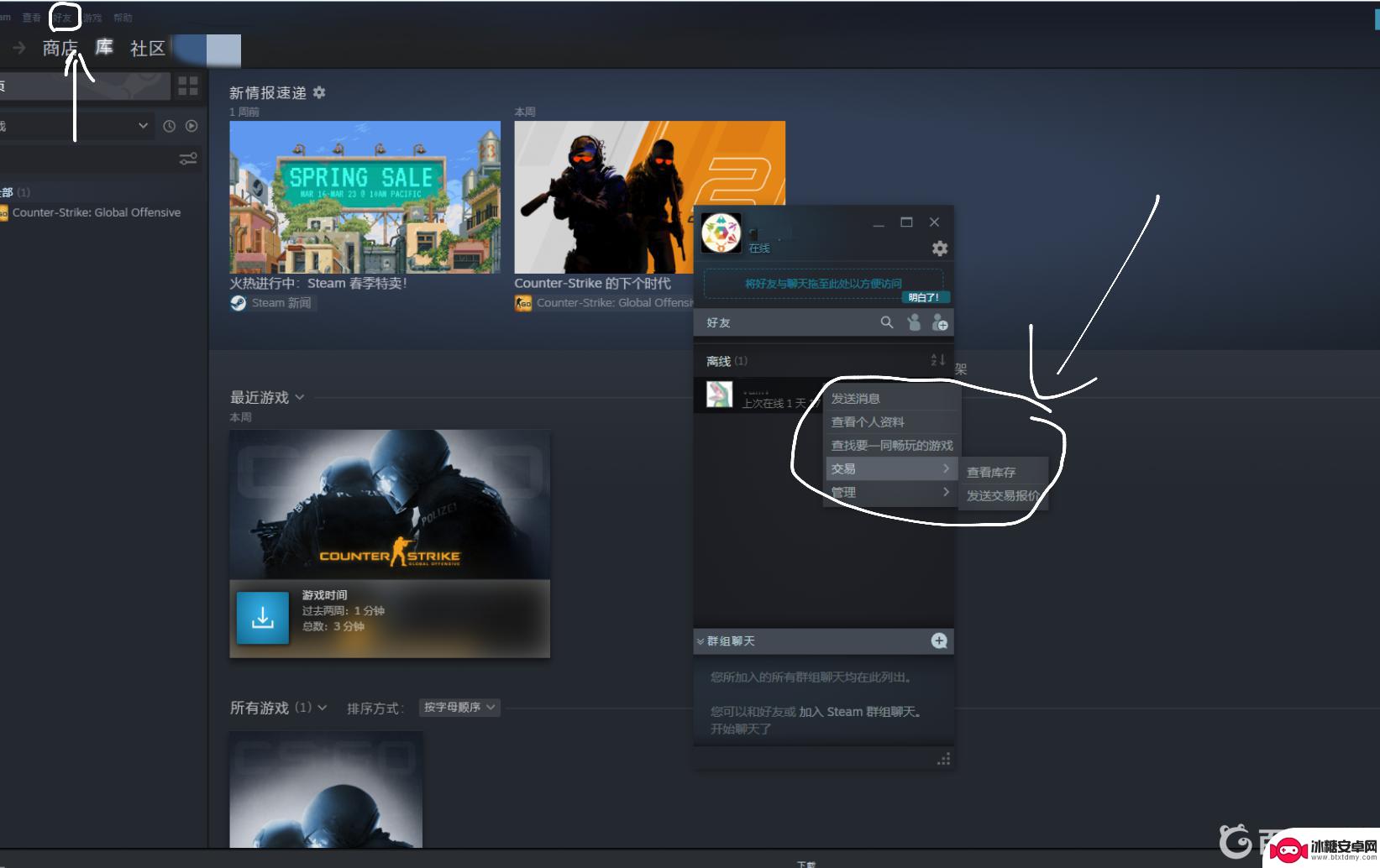1380x868 pixels.
Task: Click the 在线 online status text
Action: [759, 248]
